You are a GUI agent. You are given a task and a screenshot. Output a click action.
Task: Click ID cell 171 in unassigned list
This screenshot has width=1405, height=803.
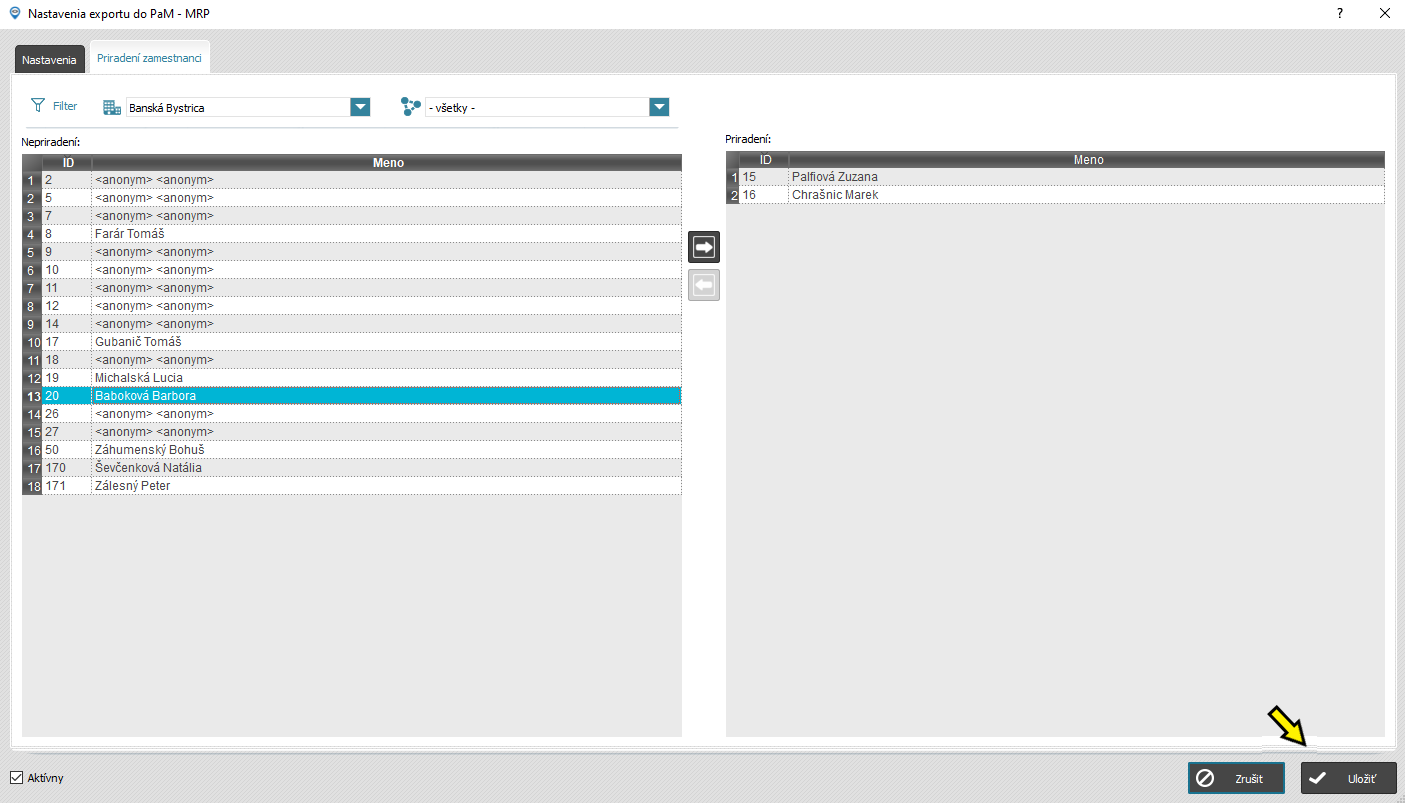pos(67,486)
